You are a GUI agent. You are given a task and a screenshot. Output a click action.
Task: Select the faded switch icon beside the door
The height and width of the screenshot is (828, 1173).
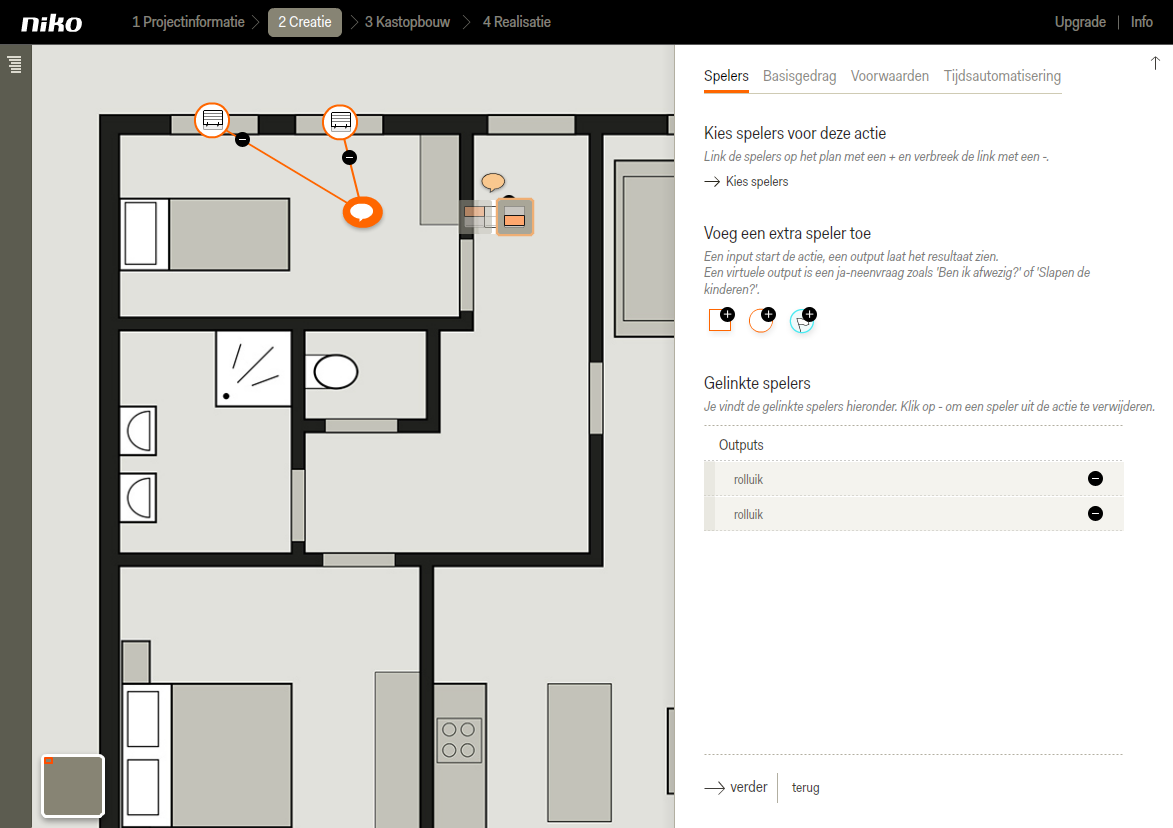[x=477, y=217]
